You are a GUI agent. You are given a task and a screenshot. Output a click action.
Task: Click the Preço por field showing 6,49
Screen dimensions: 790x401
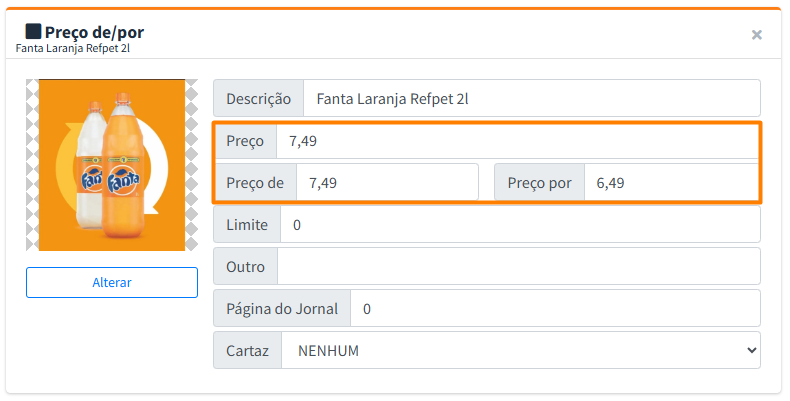click(x=670, y=183)
